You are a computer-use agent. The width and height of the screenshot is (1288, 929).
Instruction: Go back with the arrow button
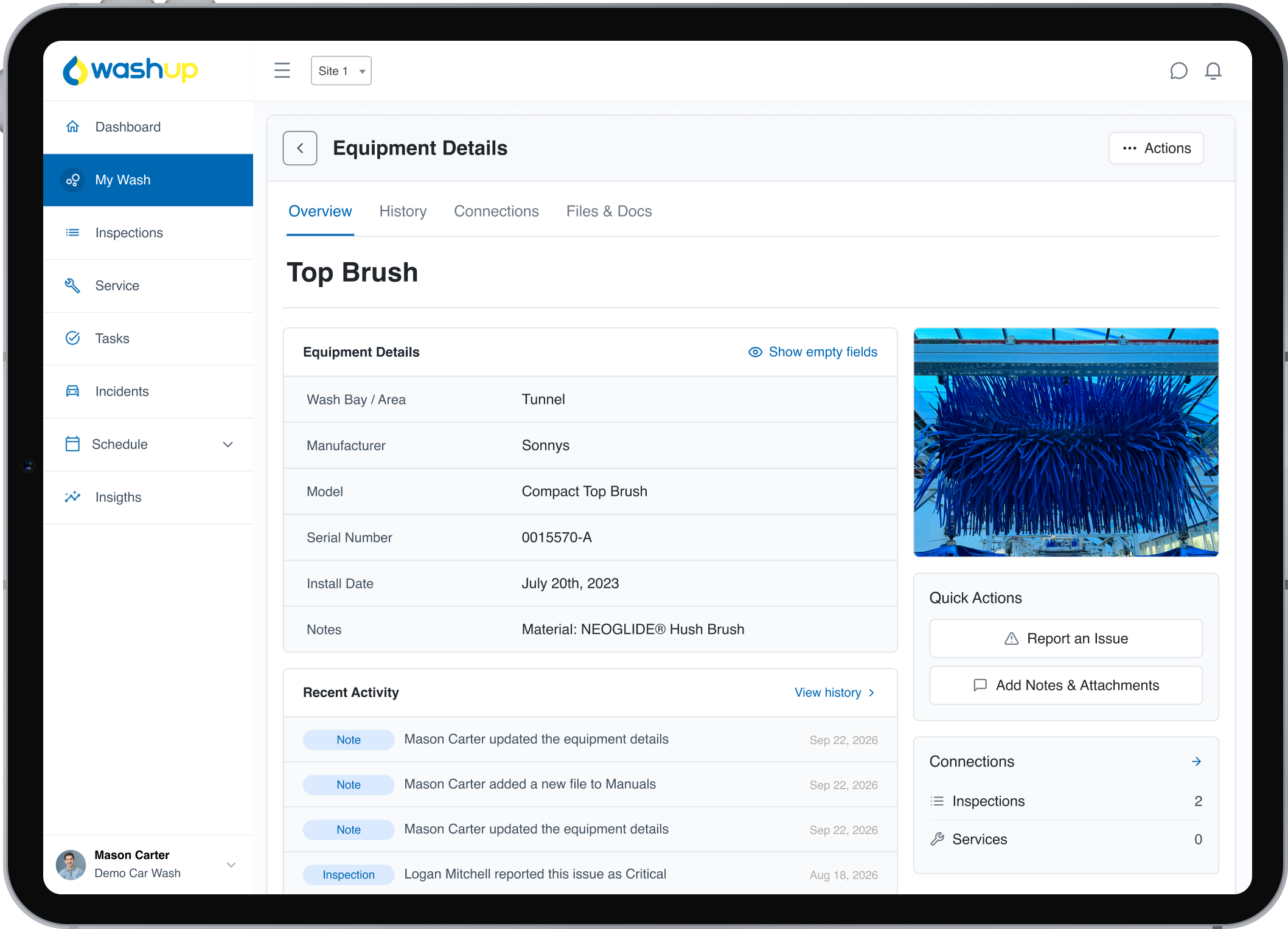[x=300, y=148]
